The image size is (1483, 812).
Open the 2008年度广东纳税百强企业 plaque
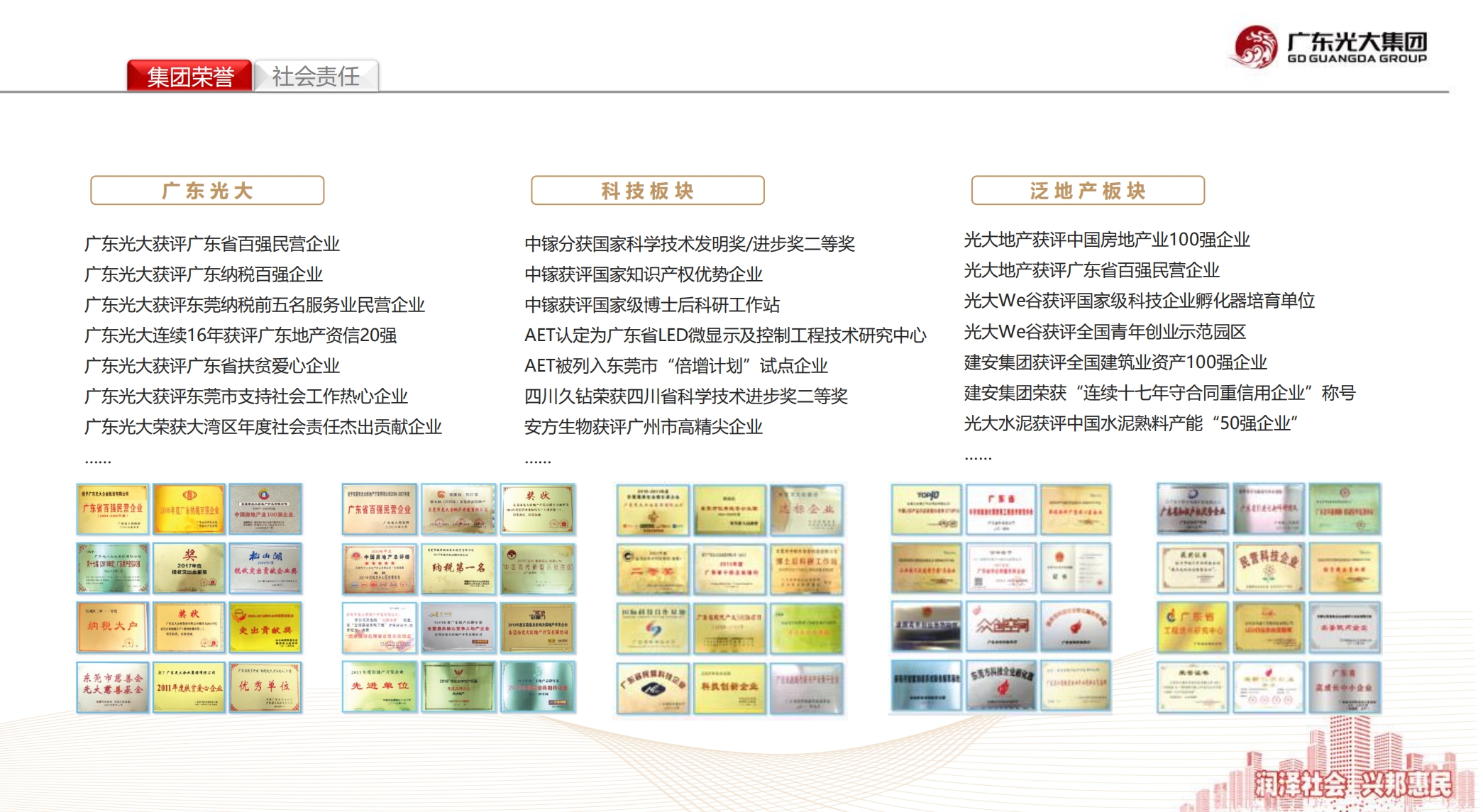click(x=189, y=509)
